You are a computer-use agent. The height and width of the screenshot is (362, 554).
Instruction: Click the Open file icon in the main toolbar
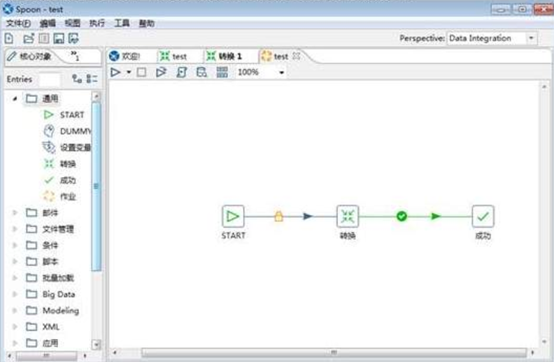point(28,38)
